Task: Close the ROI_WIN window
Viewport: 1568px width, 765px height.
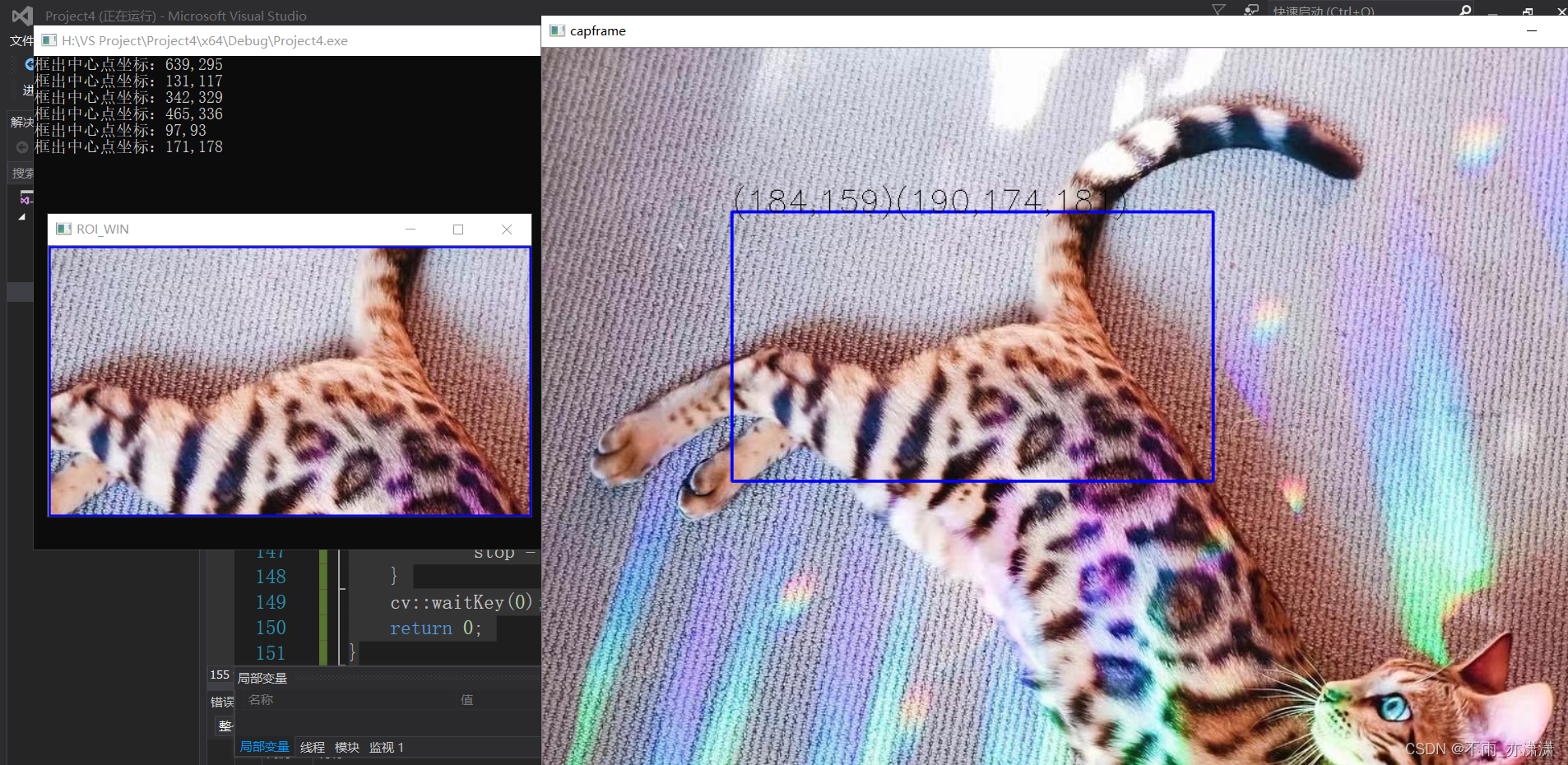Action: pos(507,229)
